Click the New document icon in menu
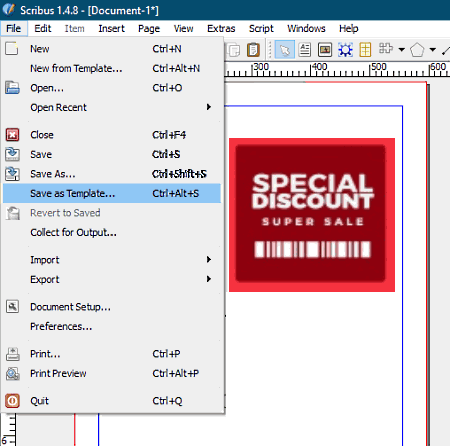This screenshot has width=450, height=446. click(12, 49)
